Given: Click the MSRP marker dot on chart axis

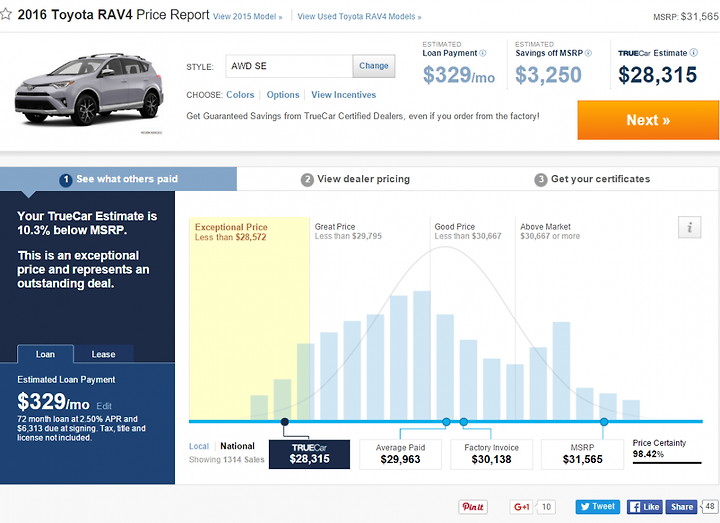Looking at the screenshot, I should click(x=604, y=422).
